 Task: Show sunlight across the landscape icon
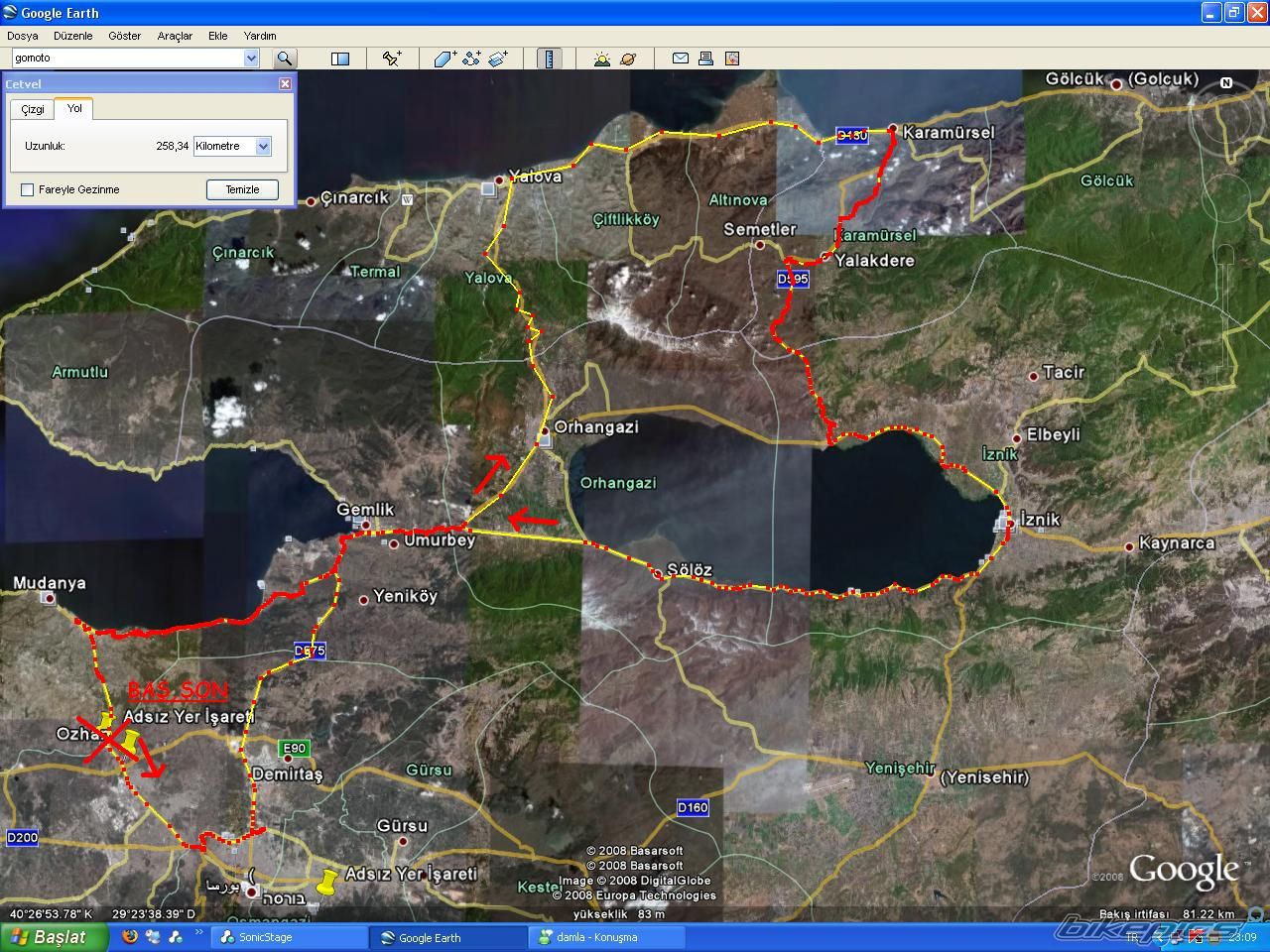[x=602, y=59]
